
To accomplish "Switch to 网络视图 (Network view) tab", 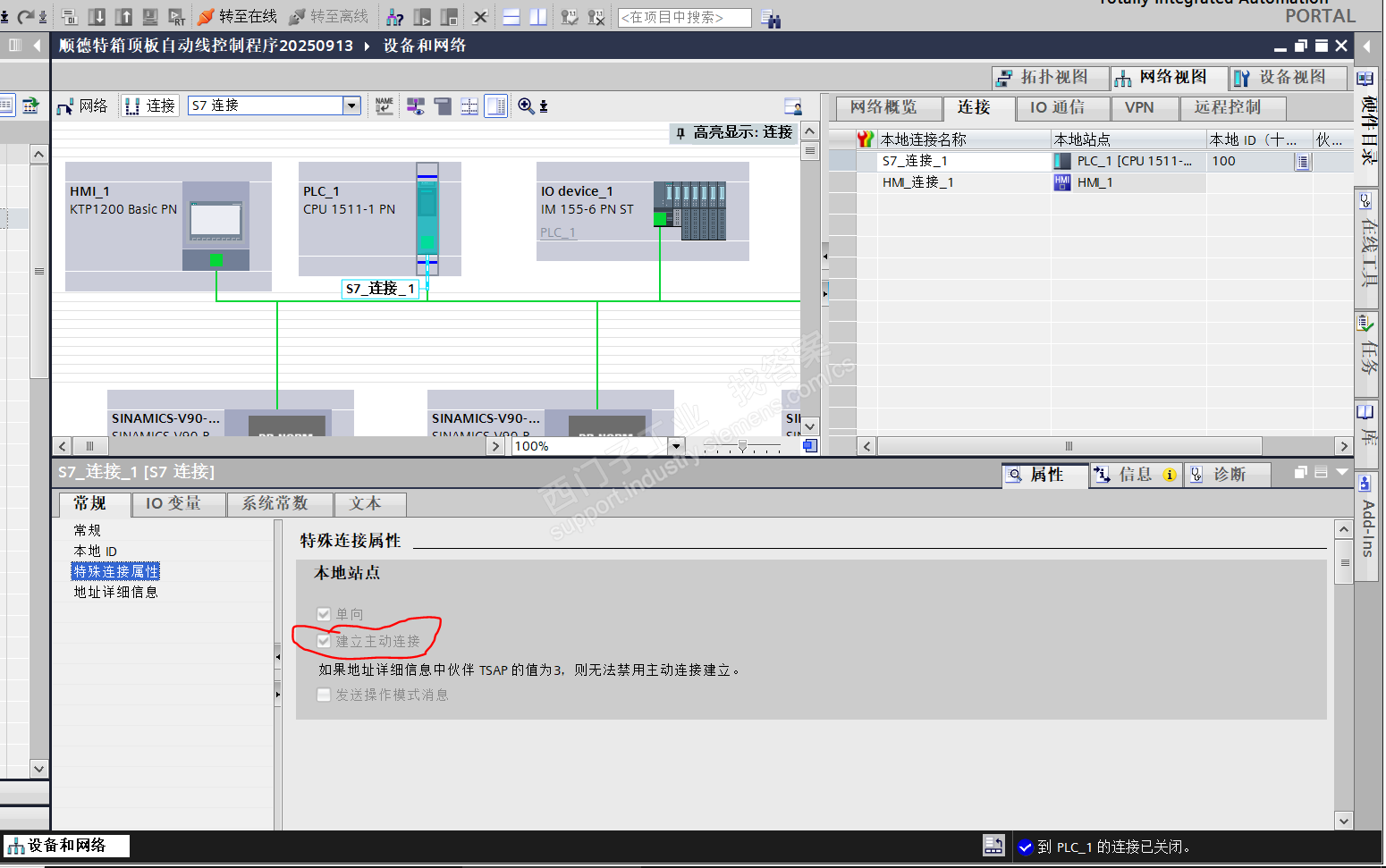I will click(x=1169, y=78).
